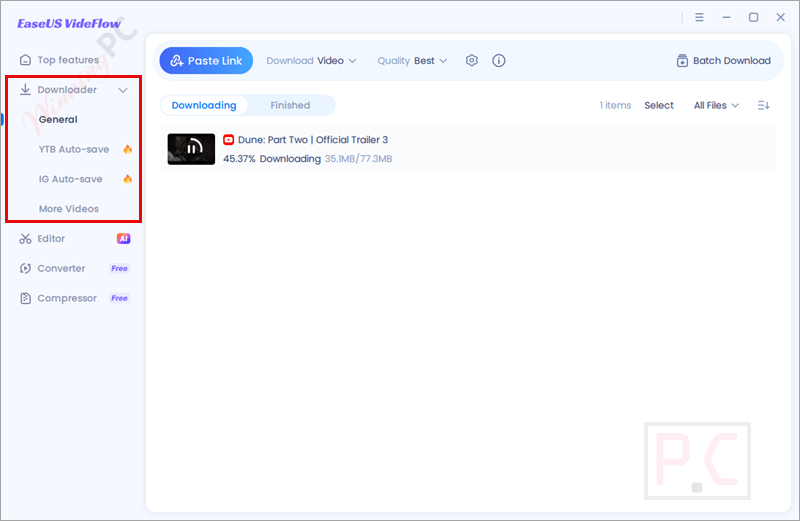
Task: Click the Paste Link button
Action: point(206,61)
